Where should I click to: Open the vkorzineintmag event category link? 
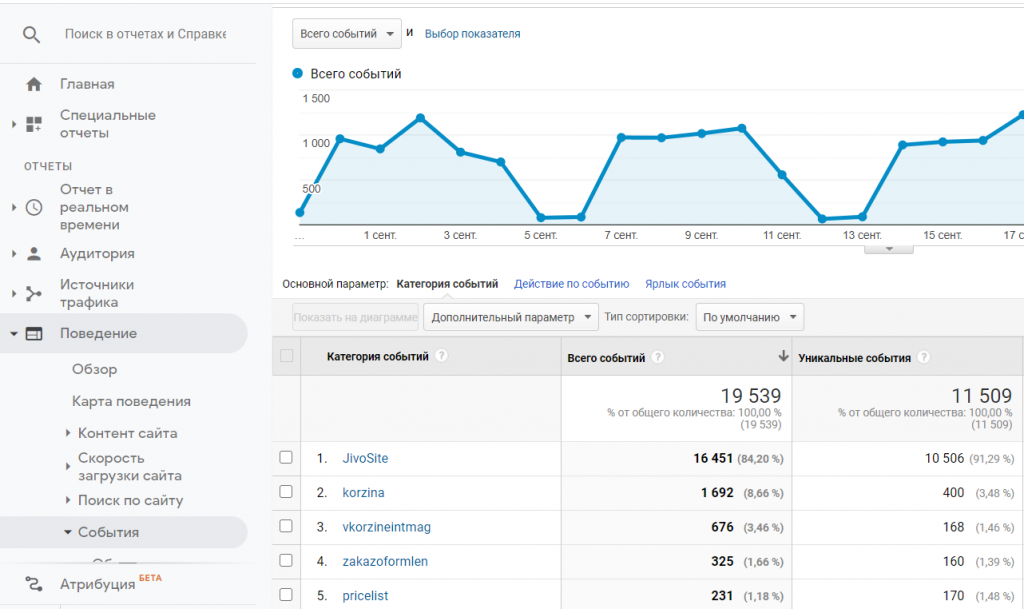point(386,527)
